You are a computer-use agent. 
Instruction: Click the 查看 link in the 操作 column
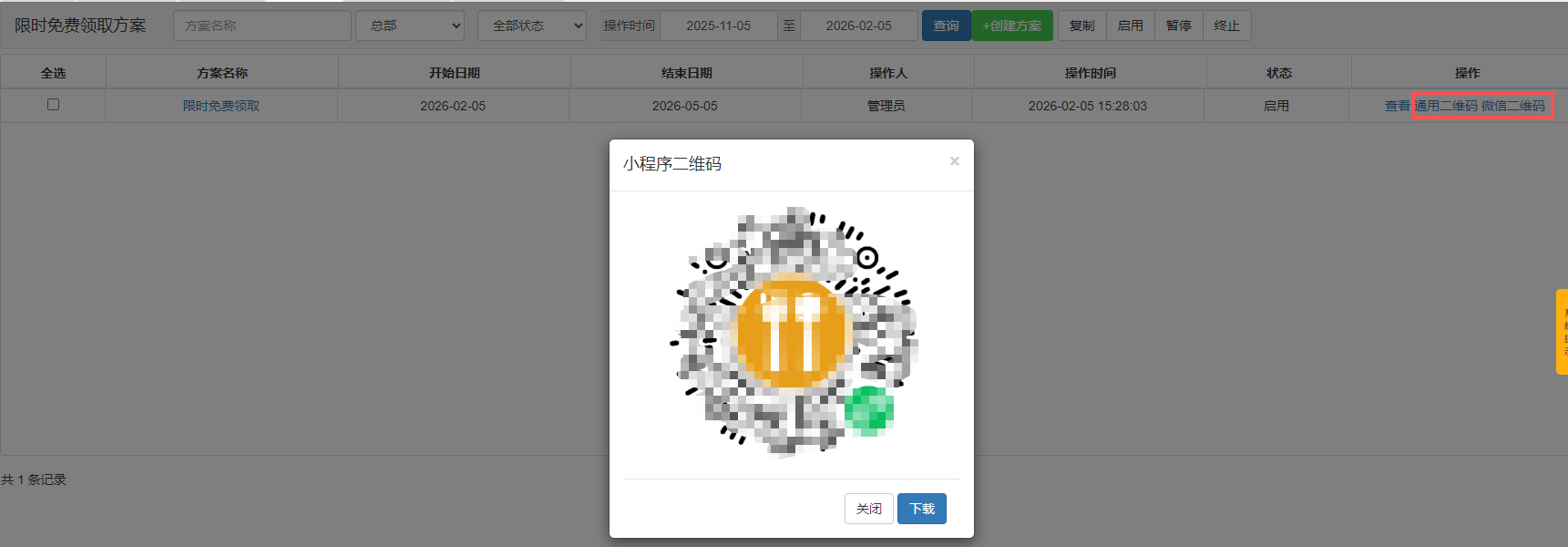click(x=1397, y=106)
